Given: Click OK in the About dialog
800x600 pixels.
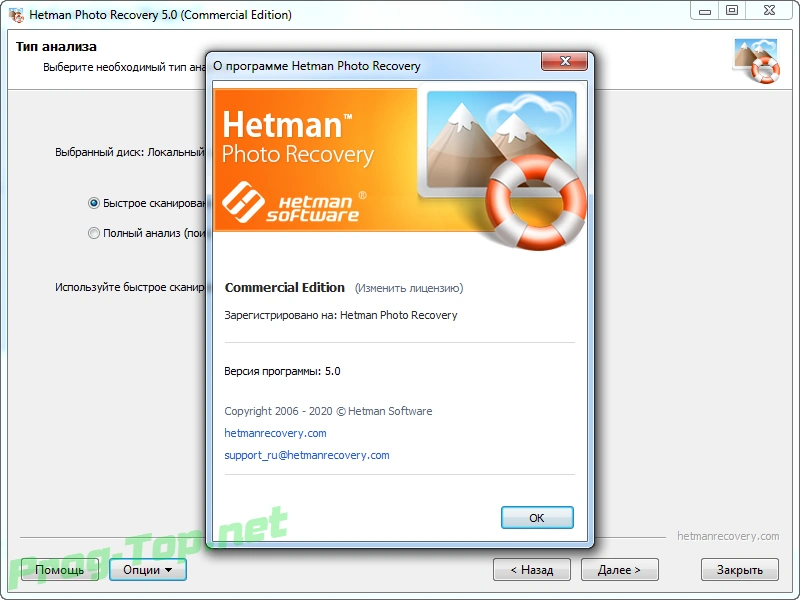Looking at the screenshot, I should coord(537,517).
